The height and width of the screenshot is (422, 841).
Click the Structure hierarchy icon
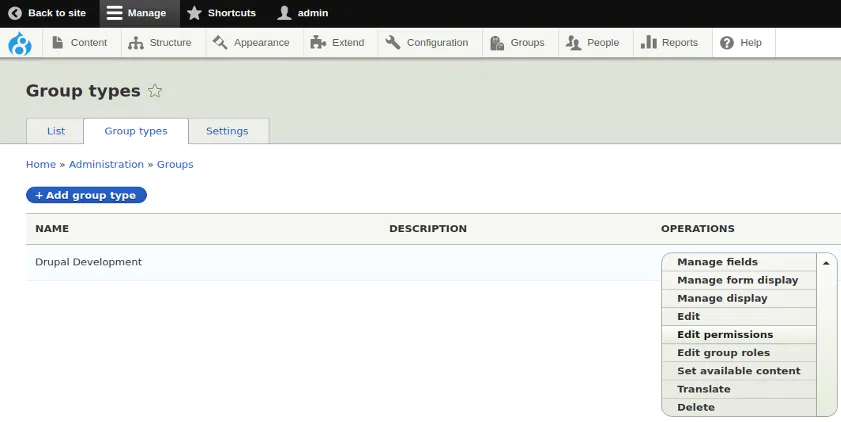pos(136,43)
